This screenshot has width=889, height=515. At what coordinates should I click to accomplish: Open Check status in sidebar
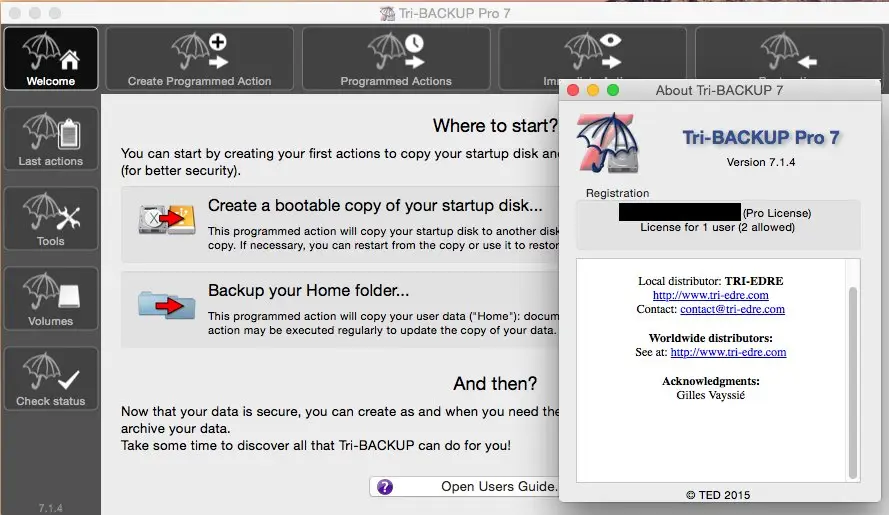click(51, 378)
